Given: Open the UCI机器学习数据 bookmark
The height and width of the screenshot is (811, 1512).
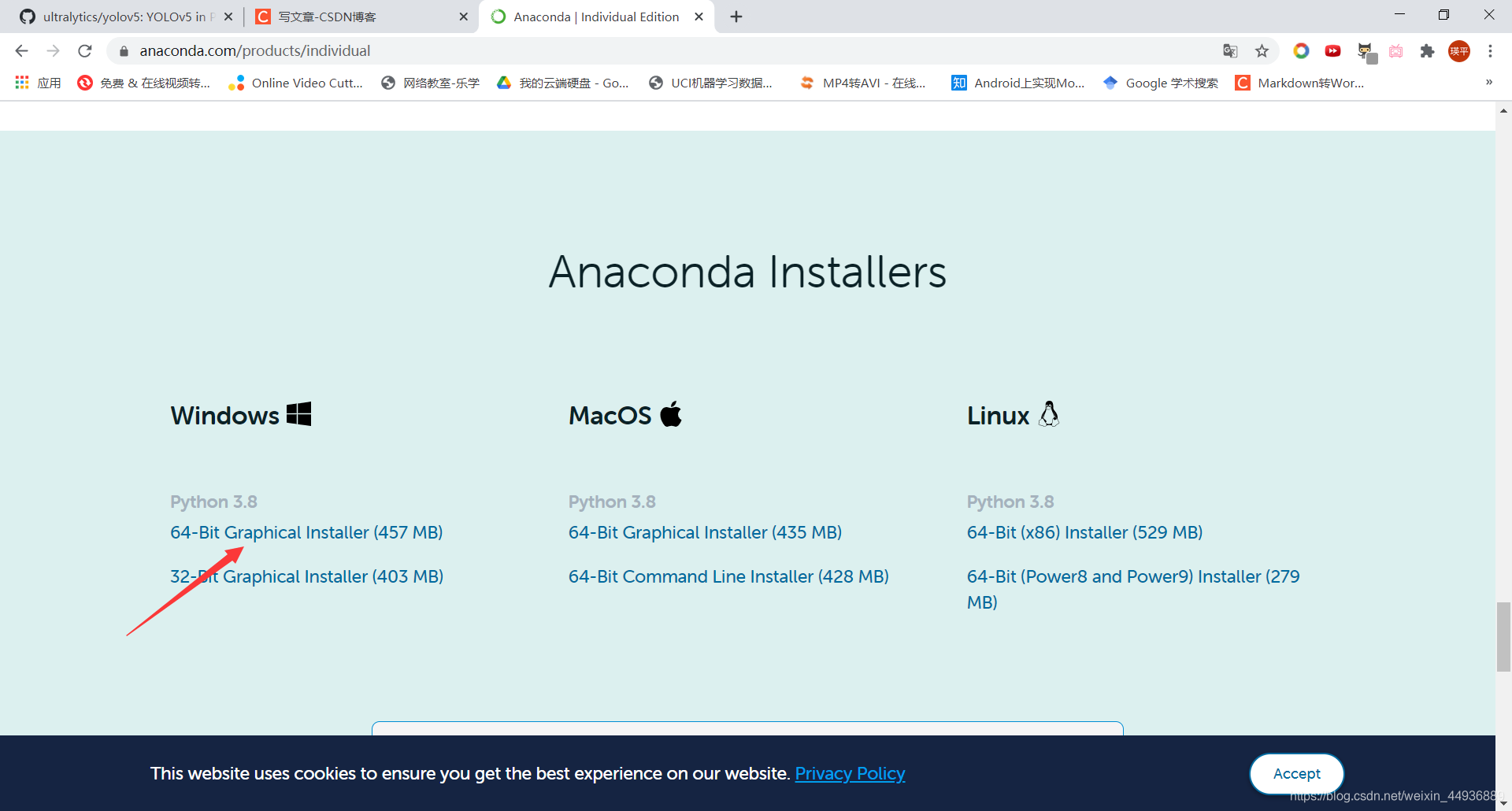Looking at the screenshot, I should coord(710,83).
